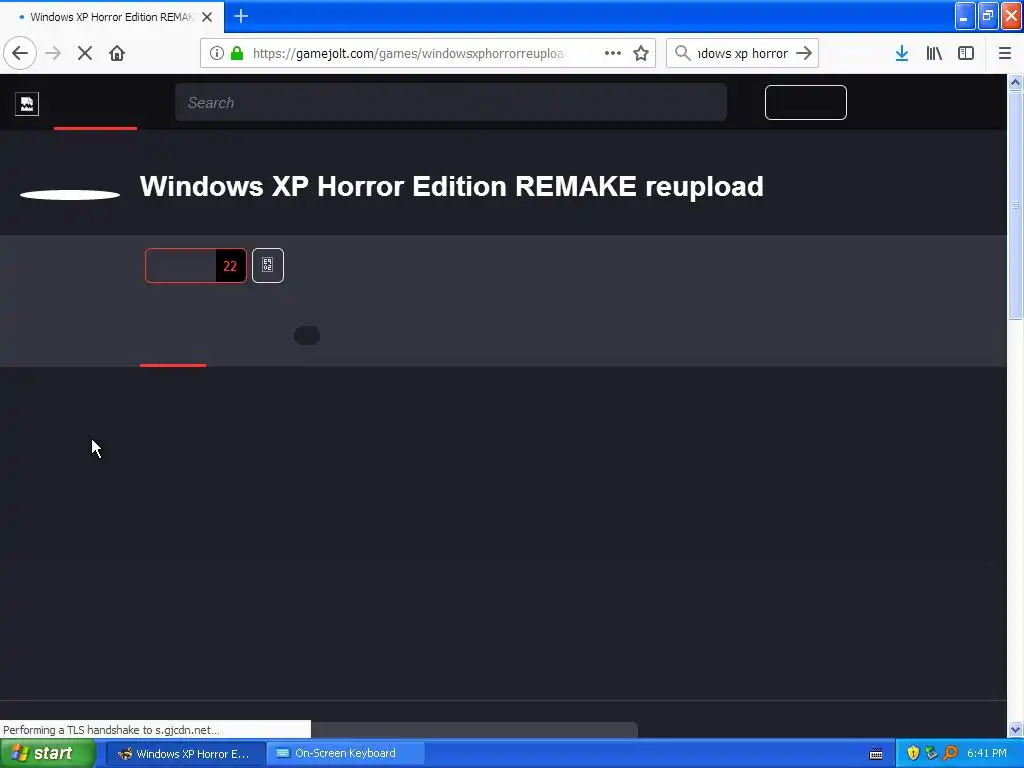Screen dimensions: 1024x768
Task: Click the outlined button beside Search
Action: 805,103
